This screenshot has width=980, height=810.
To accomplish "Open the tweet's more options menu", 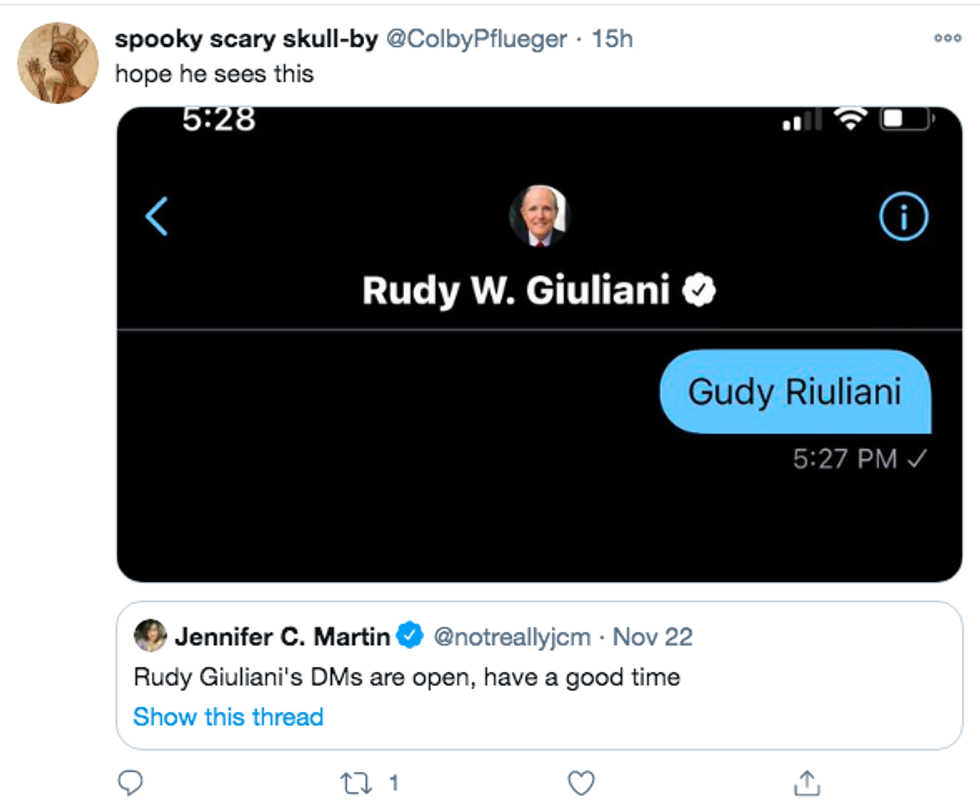I will (946, 38).
